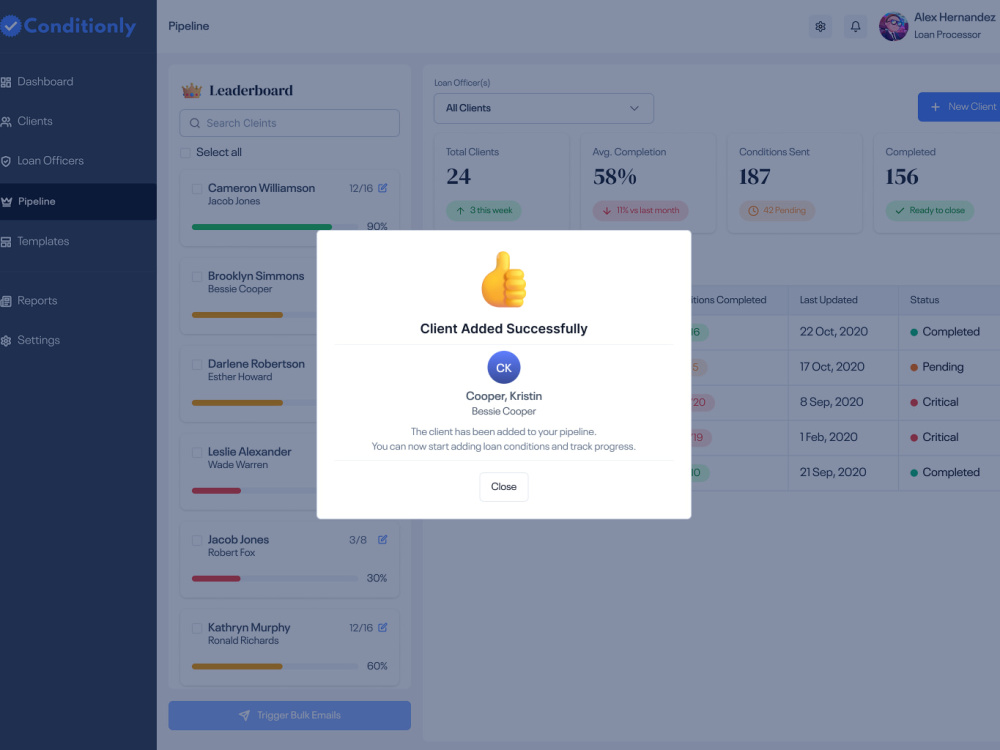1000x750 pixels.
Task: Edit Jacob Jones' card
Action: pyautogui.click(x=383, y=540)
